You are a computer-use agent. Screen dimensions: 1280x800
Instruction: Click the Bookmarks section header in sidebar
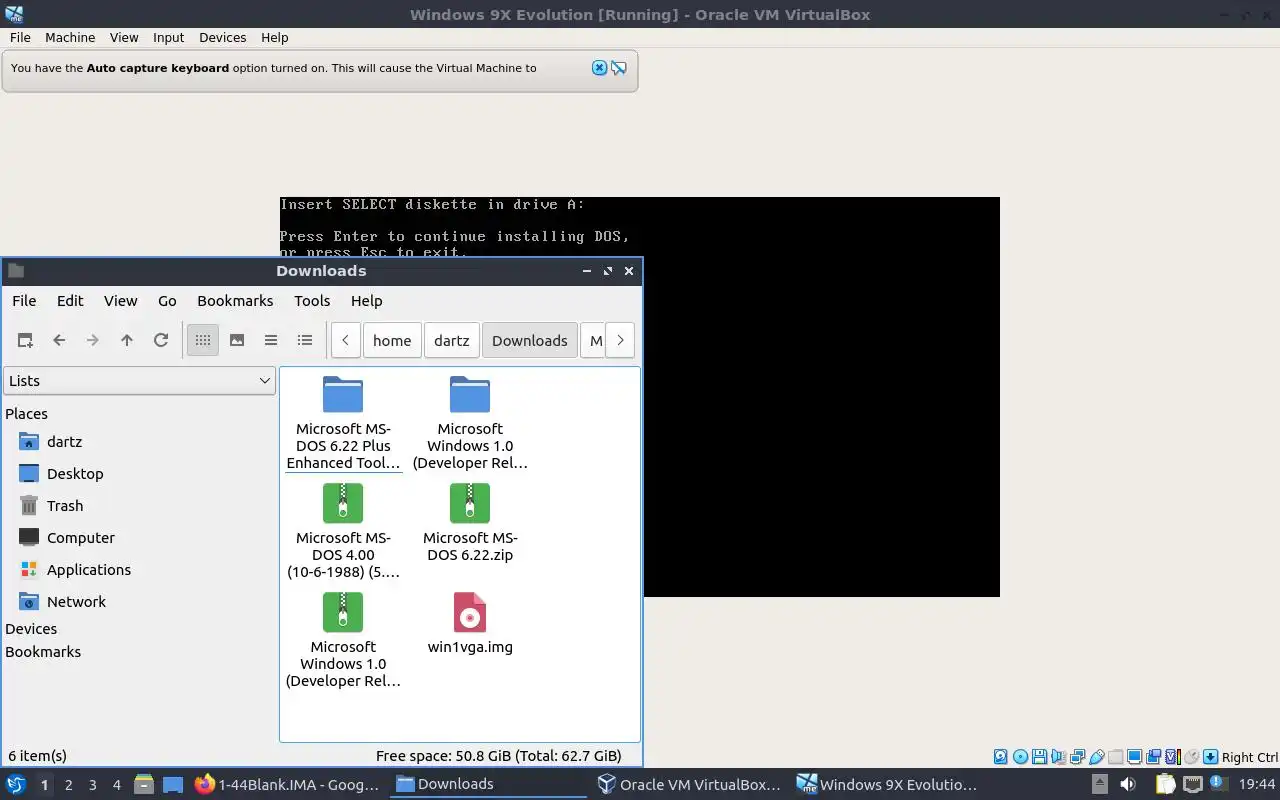point(43,651)
